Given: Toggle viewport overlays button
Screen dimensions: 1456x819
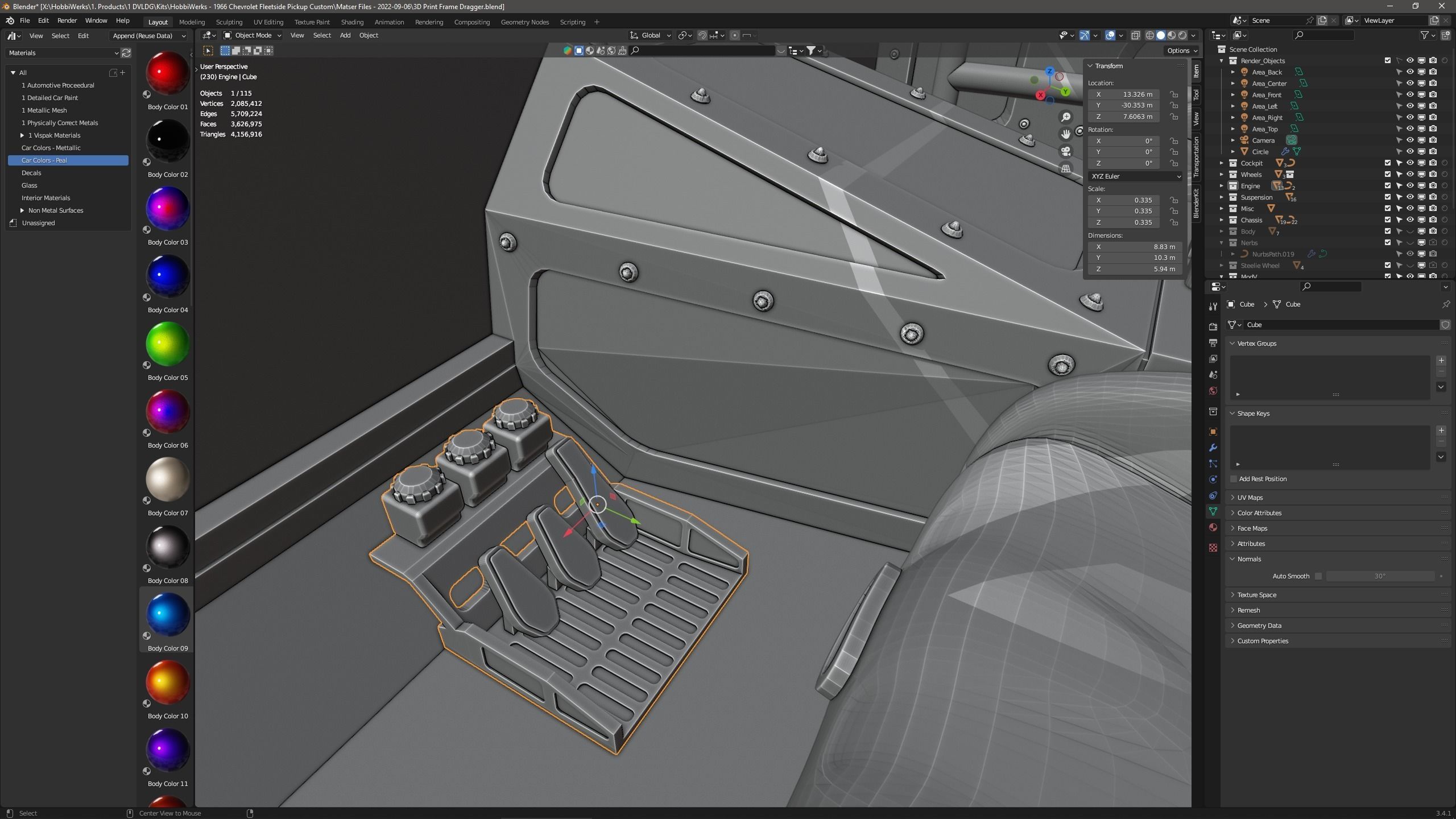Looking at the screenshot, I should coord(1110,35).
